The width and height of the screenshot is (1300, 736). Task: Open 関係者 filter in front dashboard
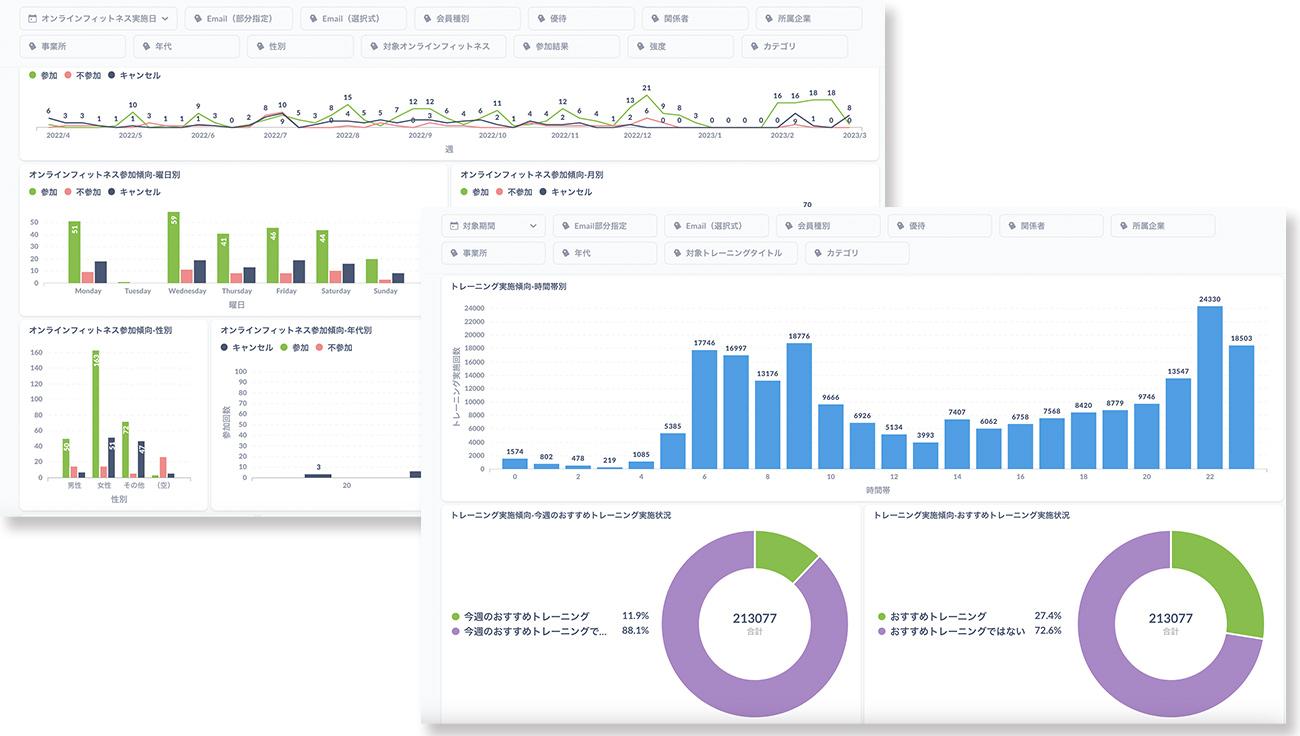pos(1051,226)
